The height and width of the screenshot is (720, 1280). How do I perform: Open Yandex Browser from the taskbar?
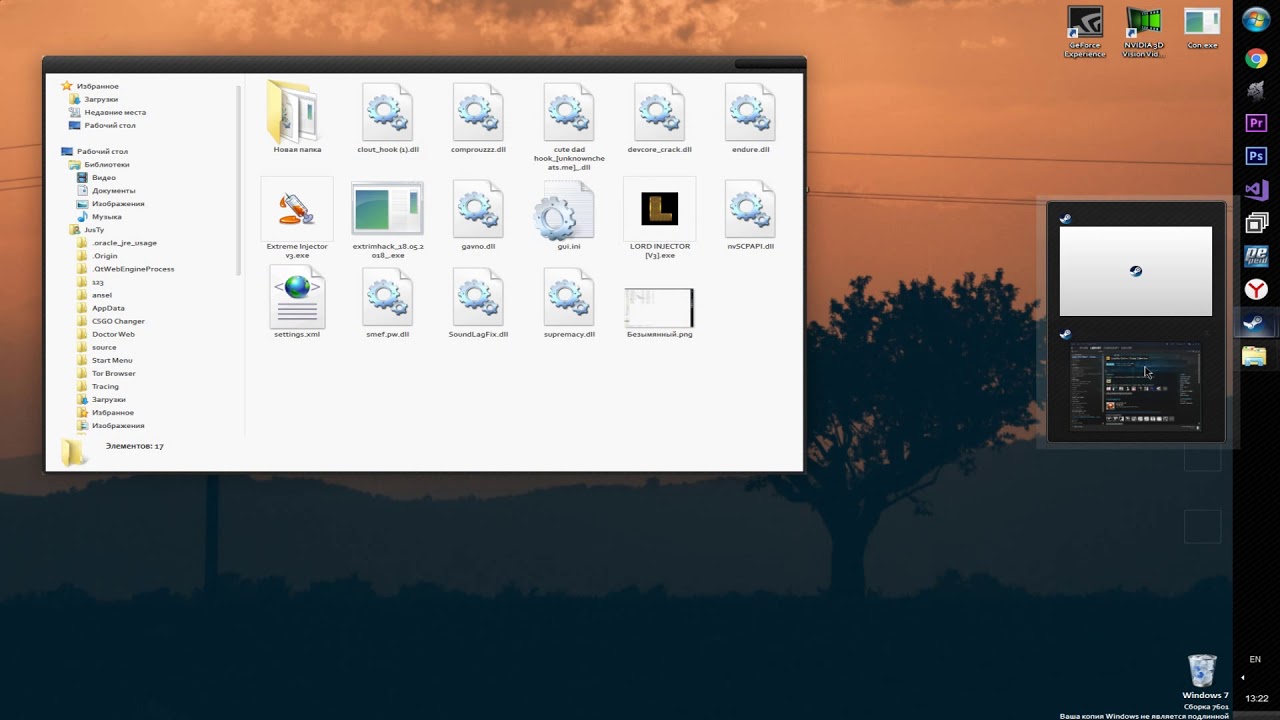click(x=1256, y=290)
